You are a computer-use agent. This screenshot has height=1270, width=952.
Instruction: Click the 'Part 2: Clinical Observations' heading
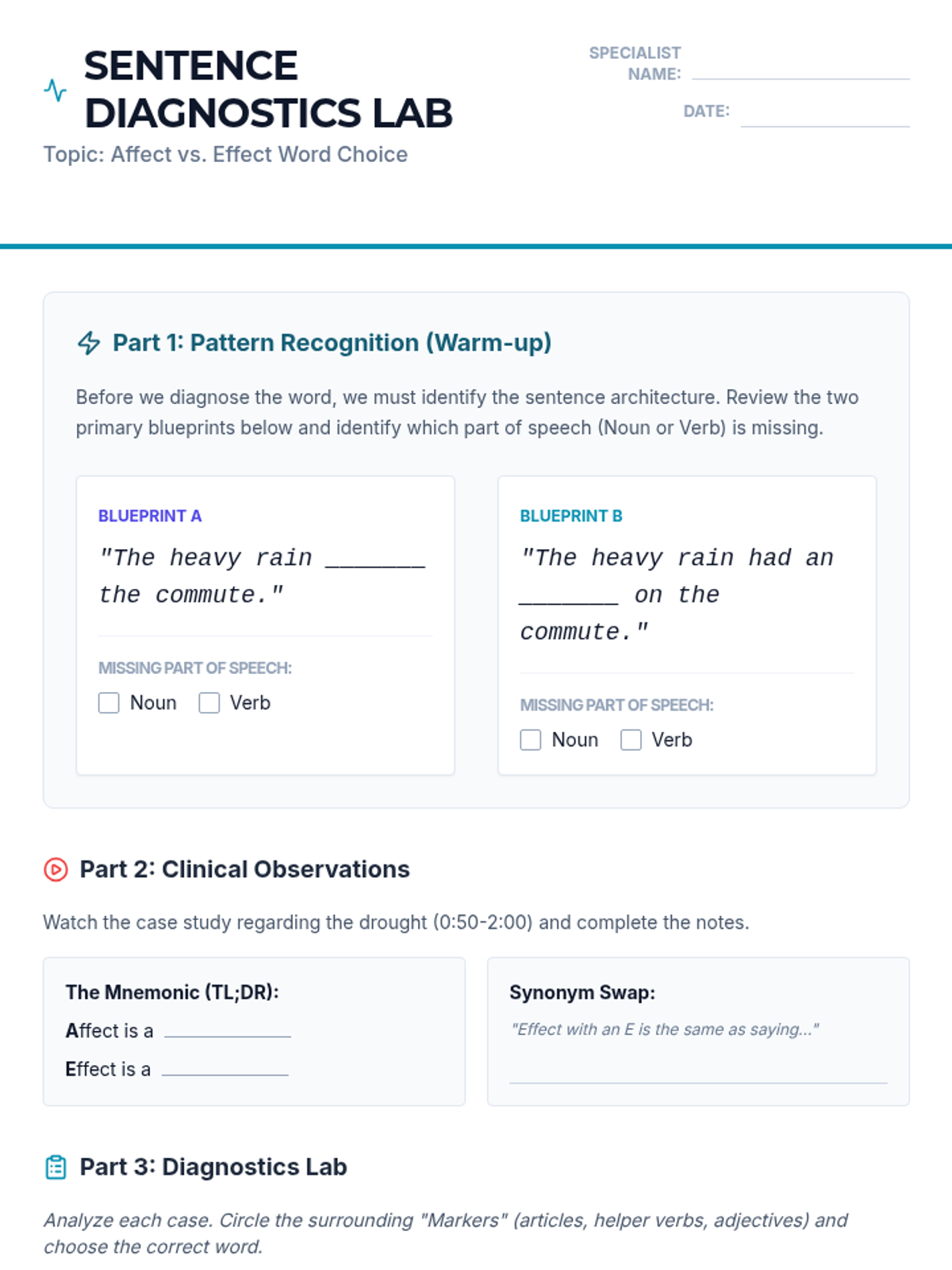[244, 870]
